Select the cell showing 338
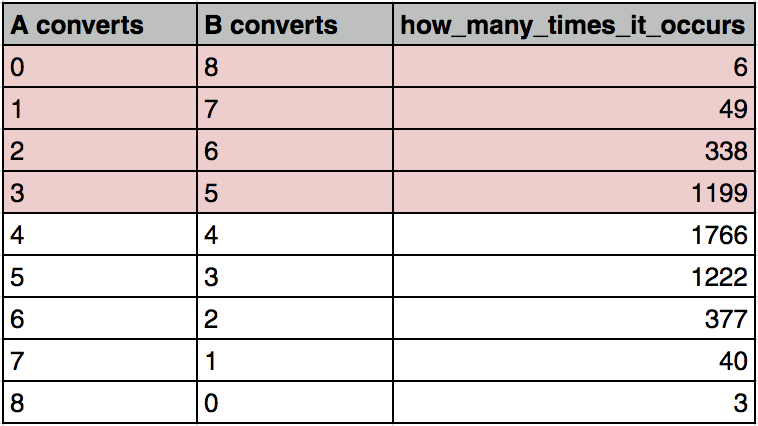Image resolution: width=758 pixels, height=426 pixels. (x=574, y=150)
